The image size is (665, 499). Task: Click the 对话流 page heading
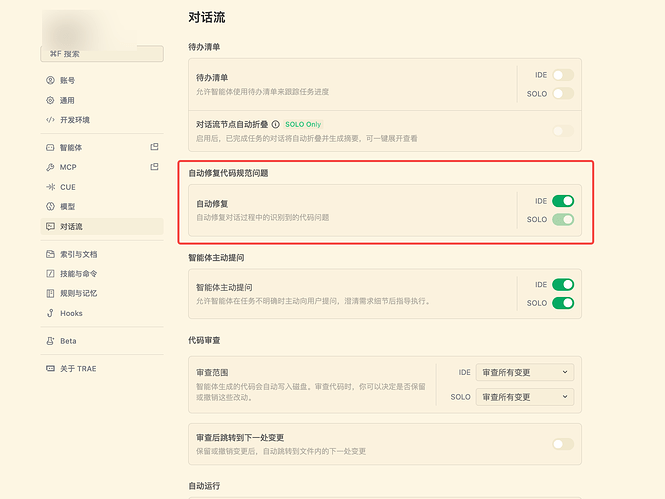pos(207,17)
